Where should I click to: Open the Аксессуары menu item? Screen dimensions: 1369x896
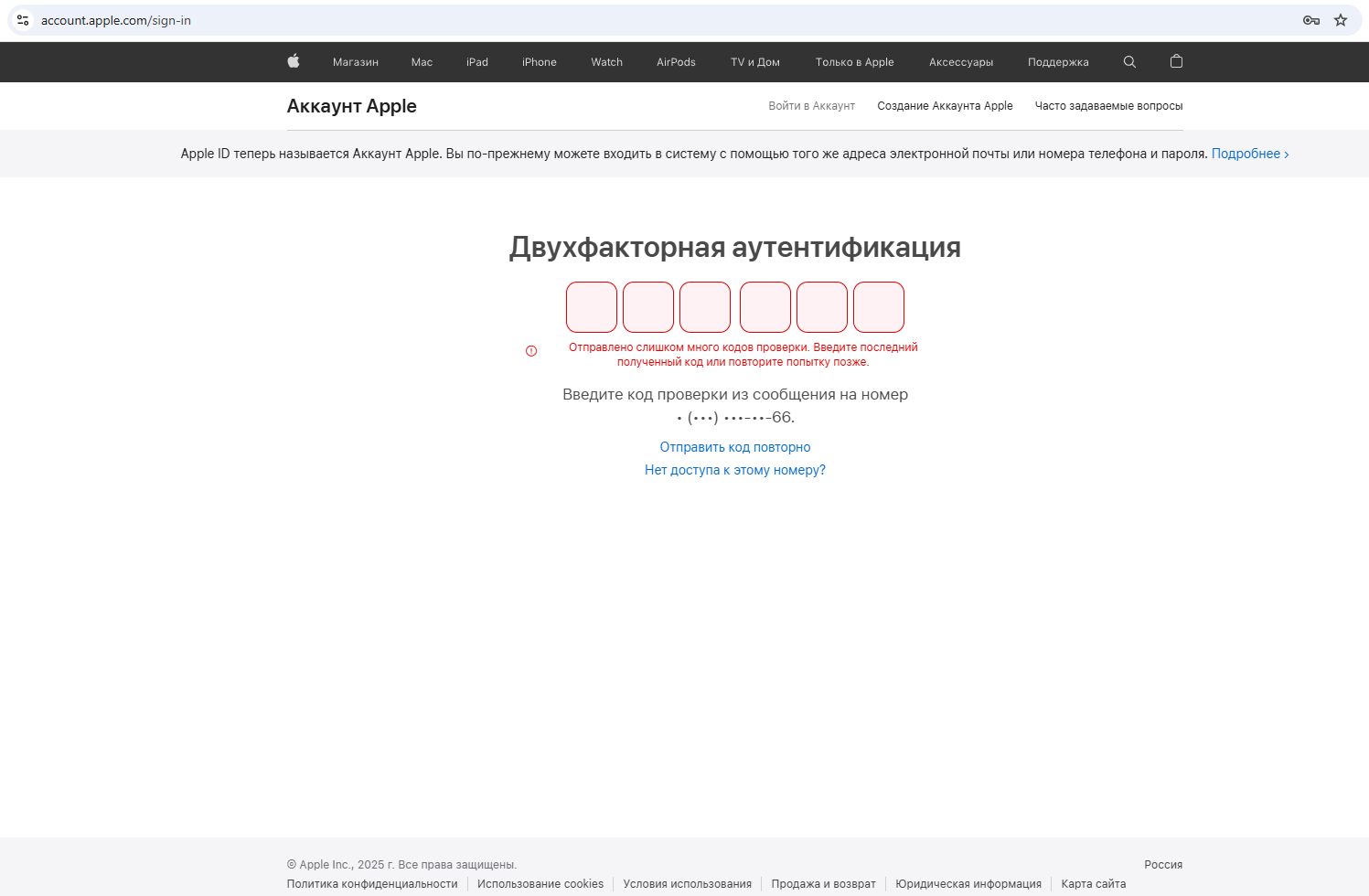[961, 62]
